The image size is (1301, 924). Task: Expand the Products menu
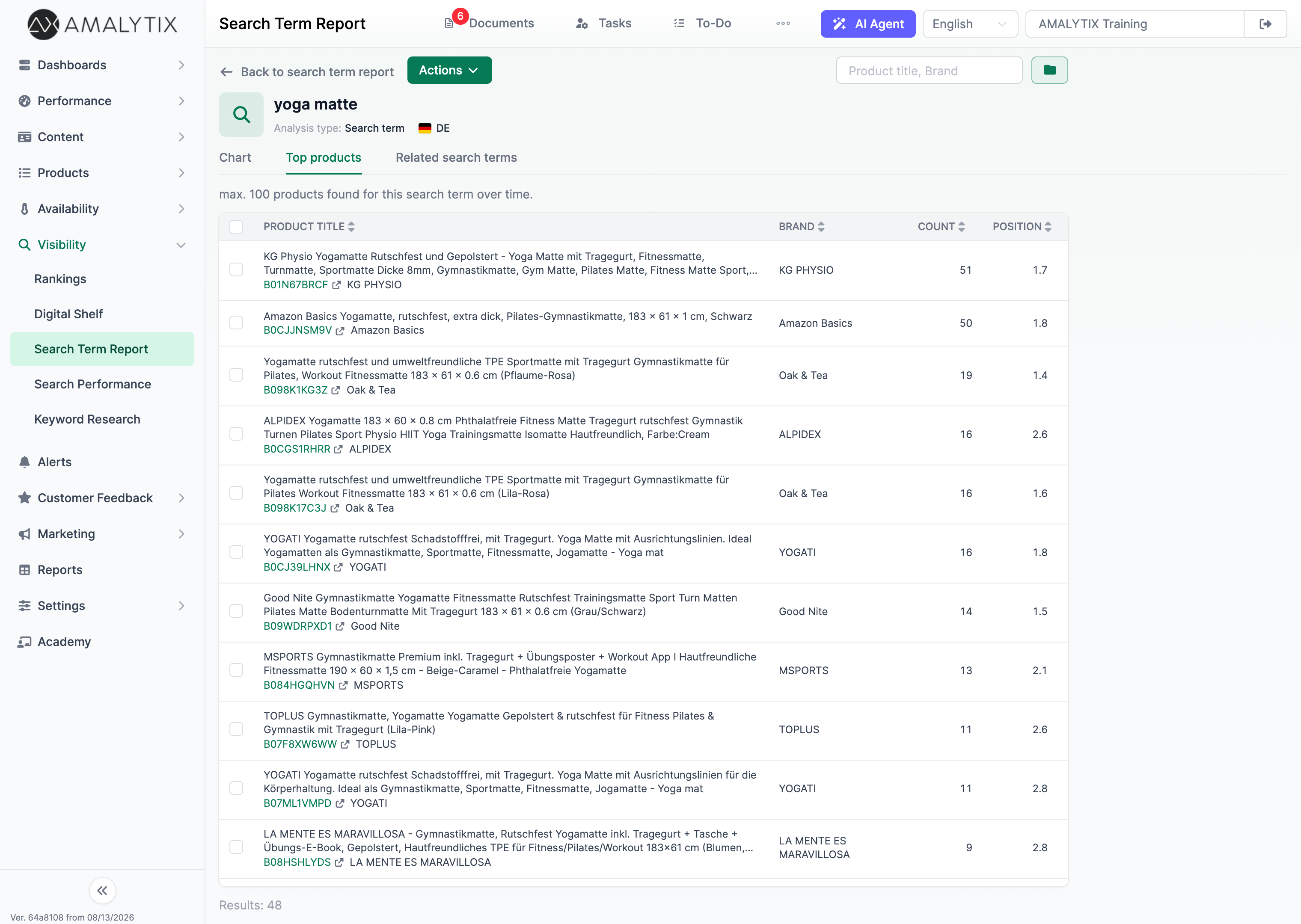pos(102,172)
